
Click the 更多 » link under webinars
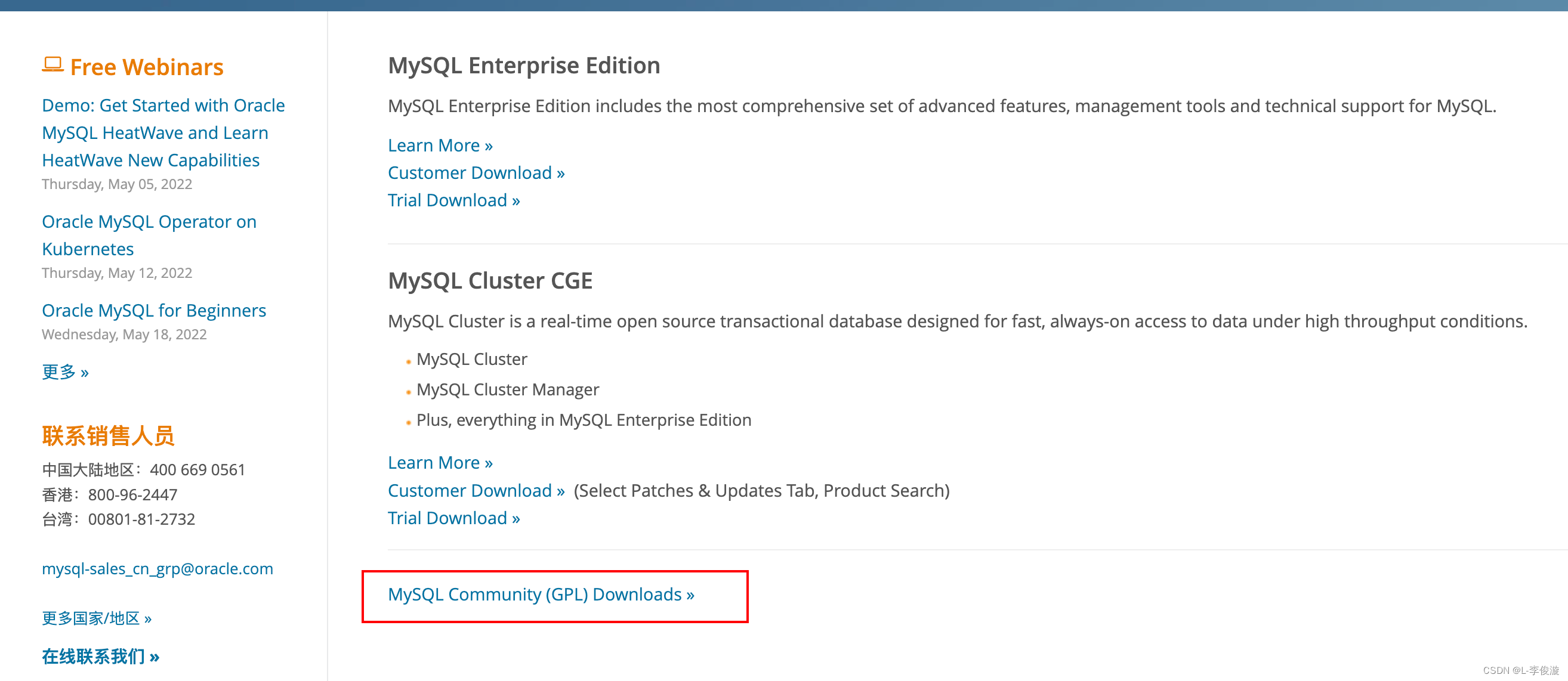(x=65, y=372)
